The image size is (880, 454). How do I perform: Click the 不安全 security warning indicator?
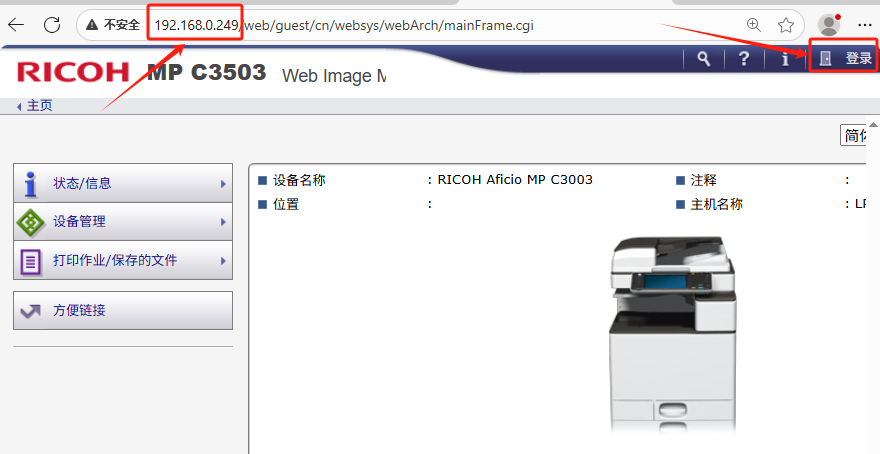(112, 24)
